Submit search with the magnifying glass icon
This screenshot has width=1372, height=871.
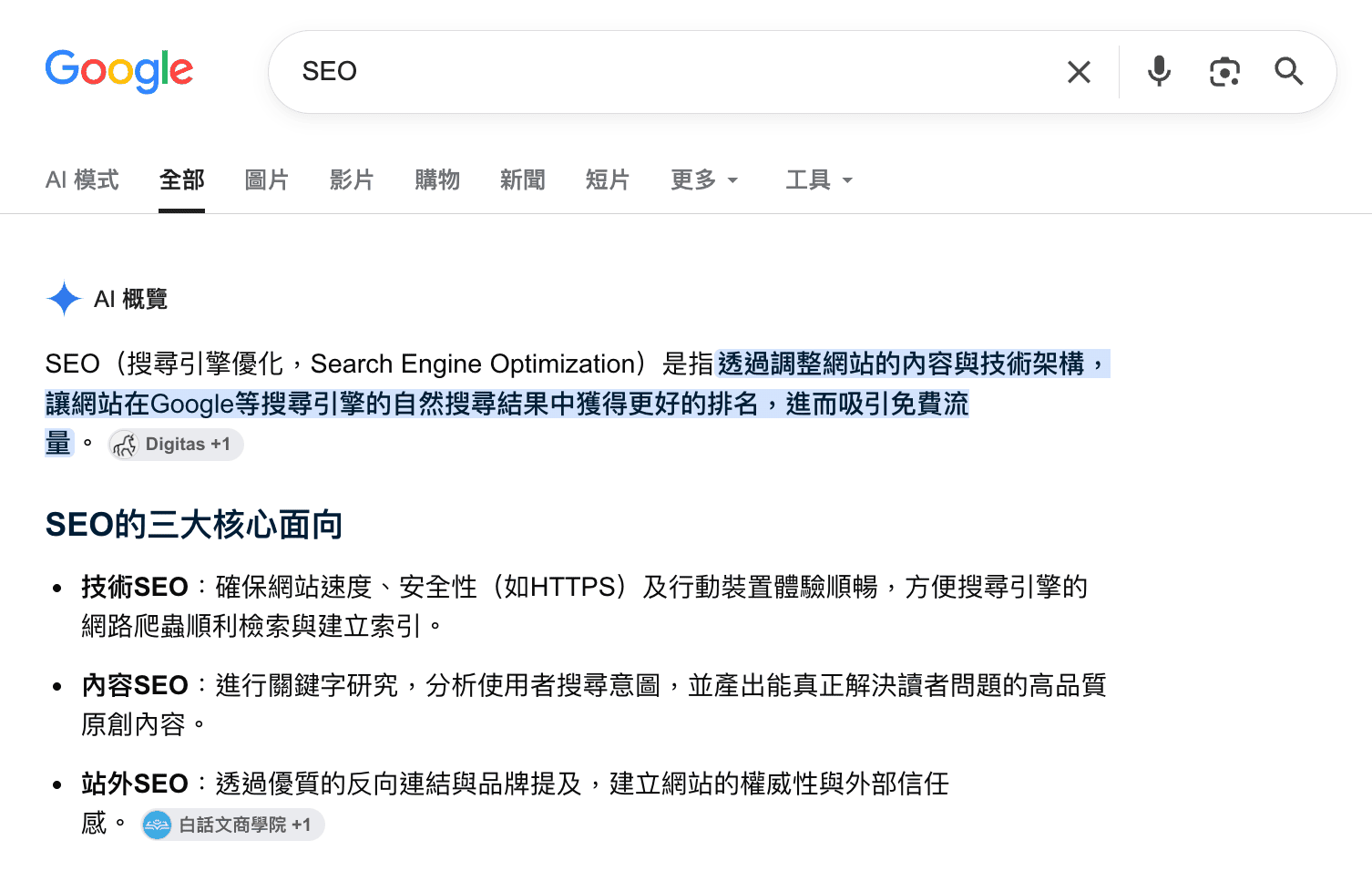pos(1289,71)
